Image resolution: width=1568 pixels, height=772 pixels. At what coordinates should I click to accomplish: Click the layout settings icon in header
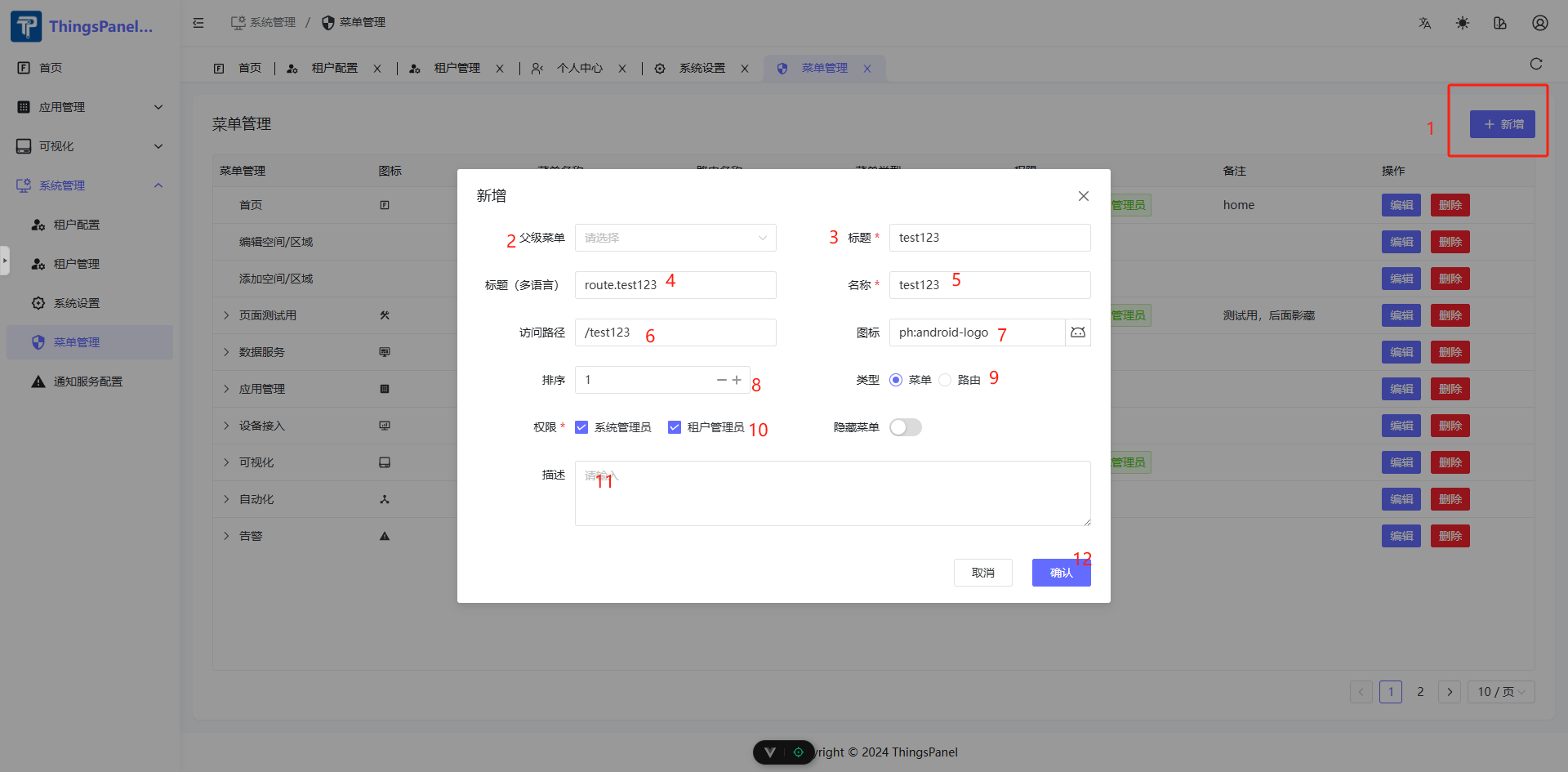(x=1500, y=23)
